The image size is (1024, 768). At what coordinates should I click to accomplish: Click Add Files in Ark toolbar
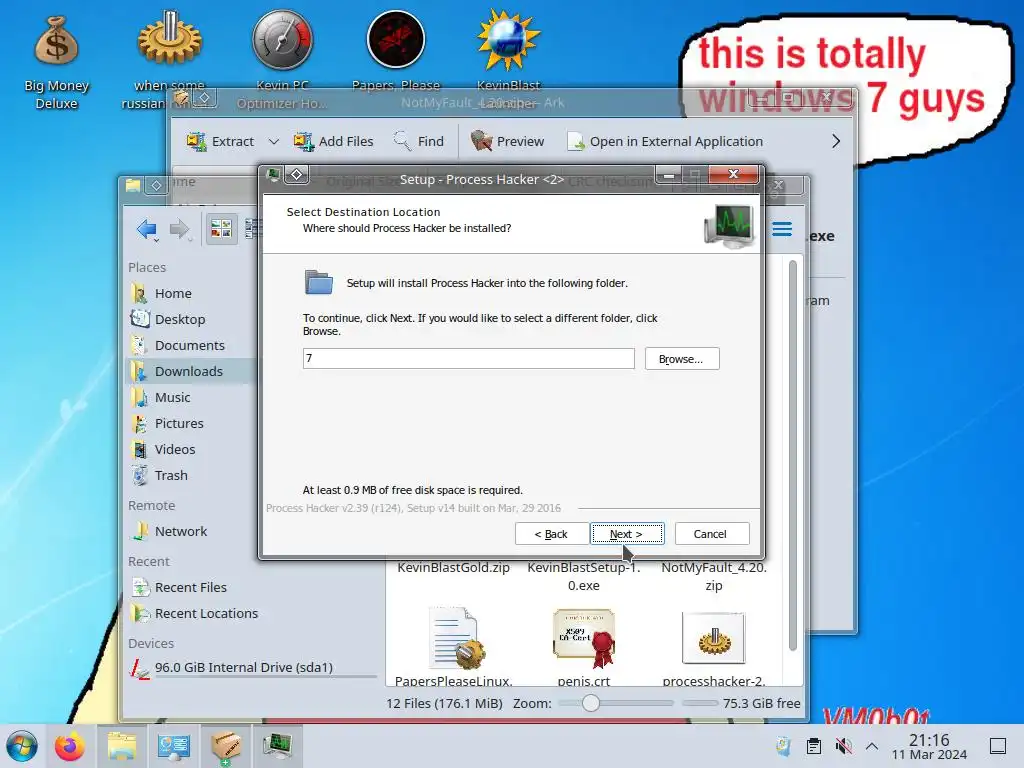pos(333,141)
